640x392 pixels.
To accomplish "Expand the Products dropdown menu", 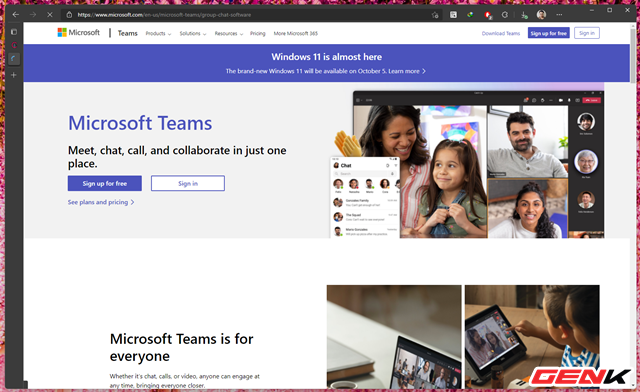I will point(158,33).
